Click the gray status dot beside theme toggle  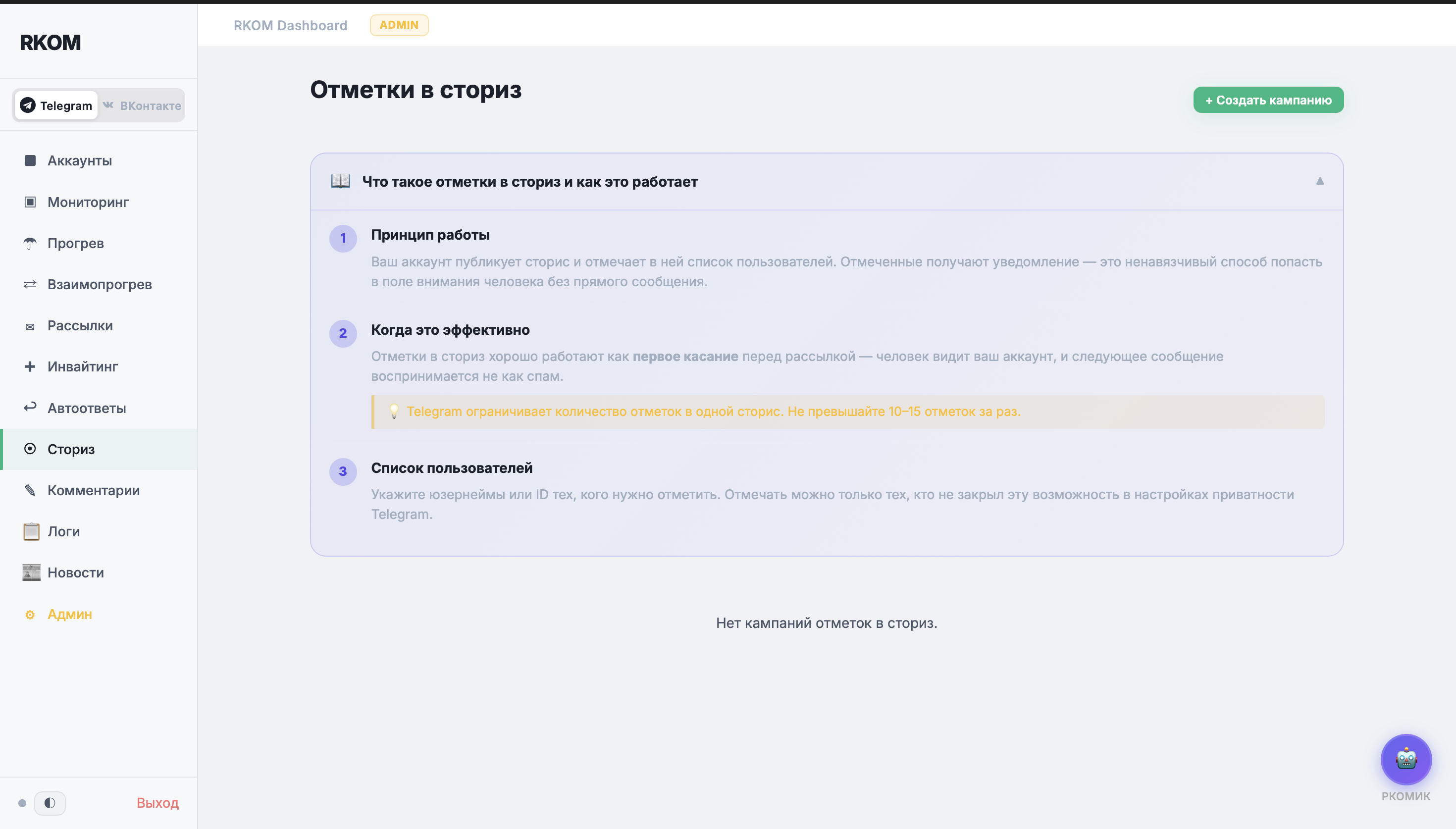[22, 803]
